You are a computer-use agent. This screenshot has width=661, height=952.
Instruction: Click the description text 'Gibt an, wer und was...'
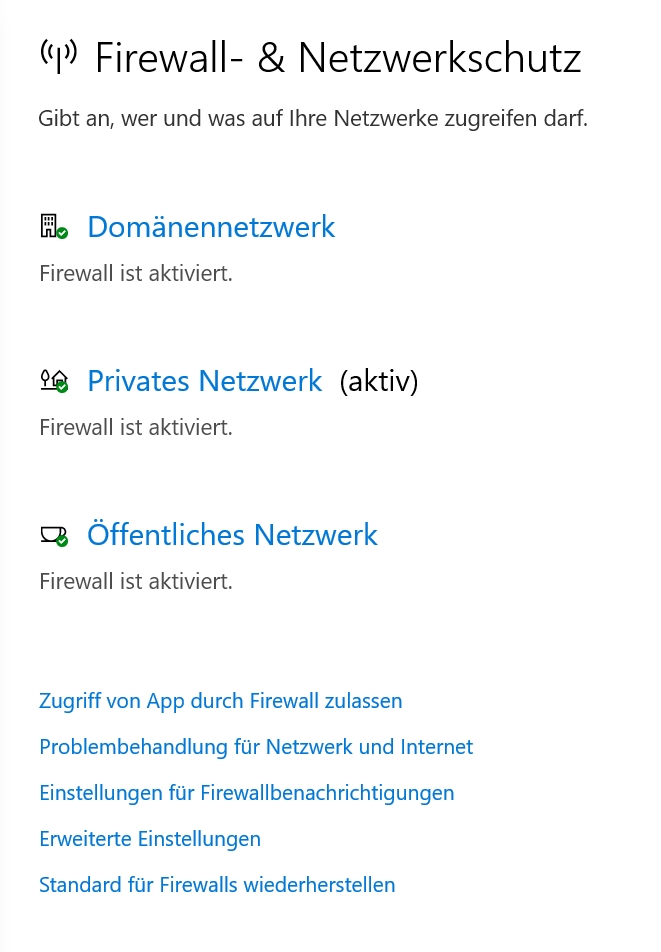[312, 119]
